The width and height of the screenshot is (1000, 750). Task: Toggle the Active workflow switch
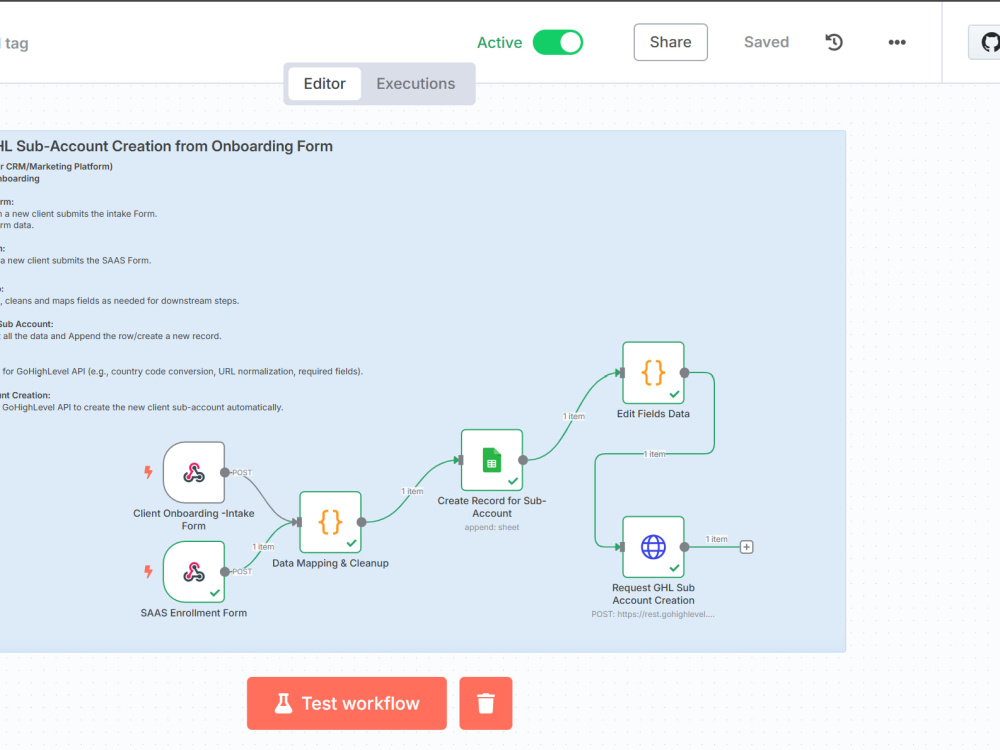[557, 43]
